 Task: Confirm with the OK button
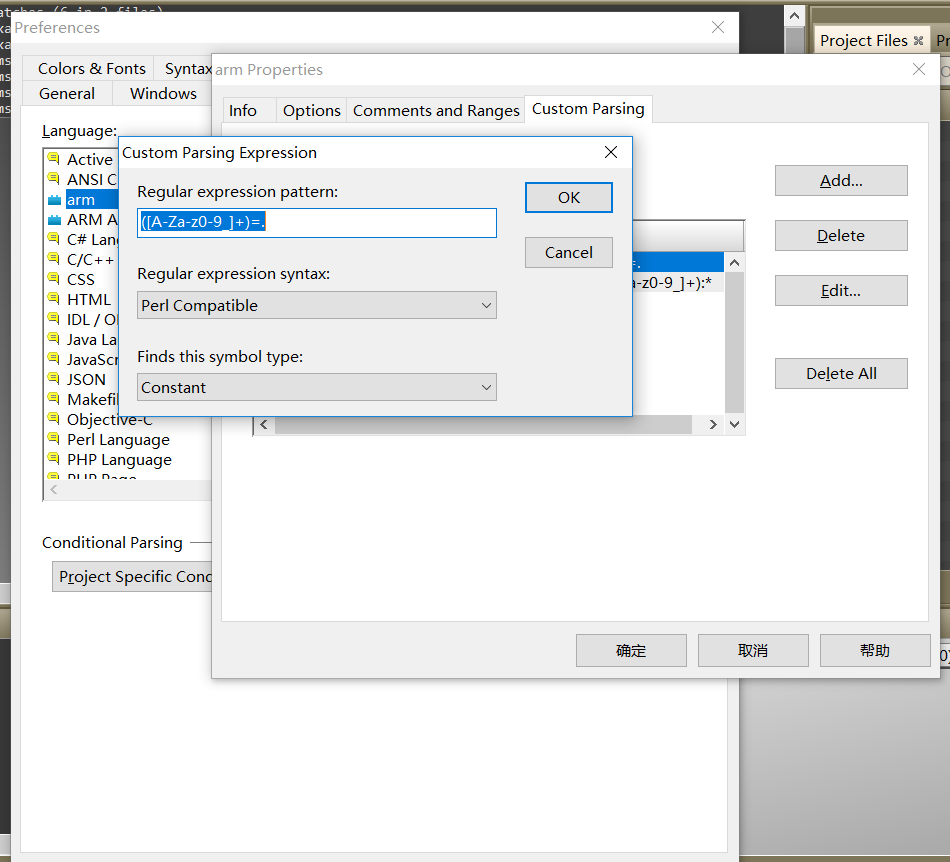click(x=568, y=197)
